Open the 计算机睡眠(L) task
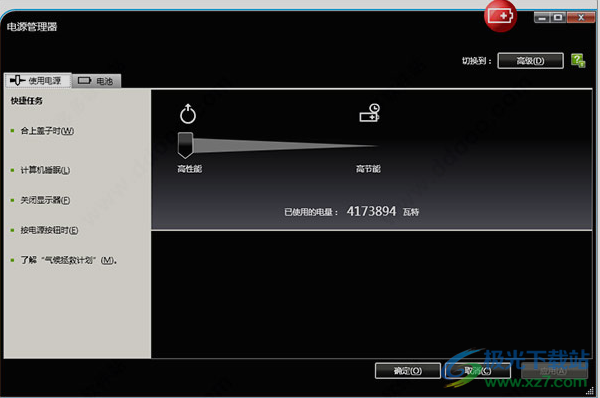 (x=45, y=170)
